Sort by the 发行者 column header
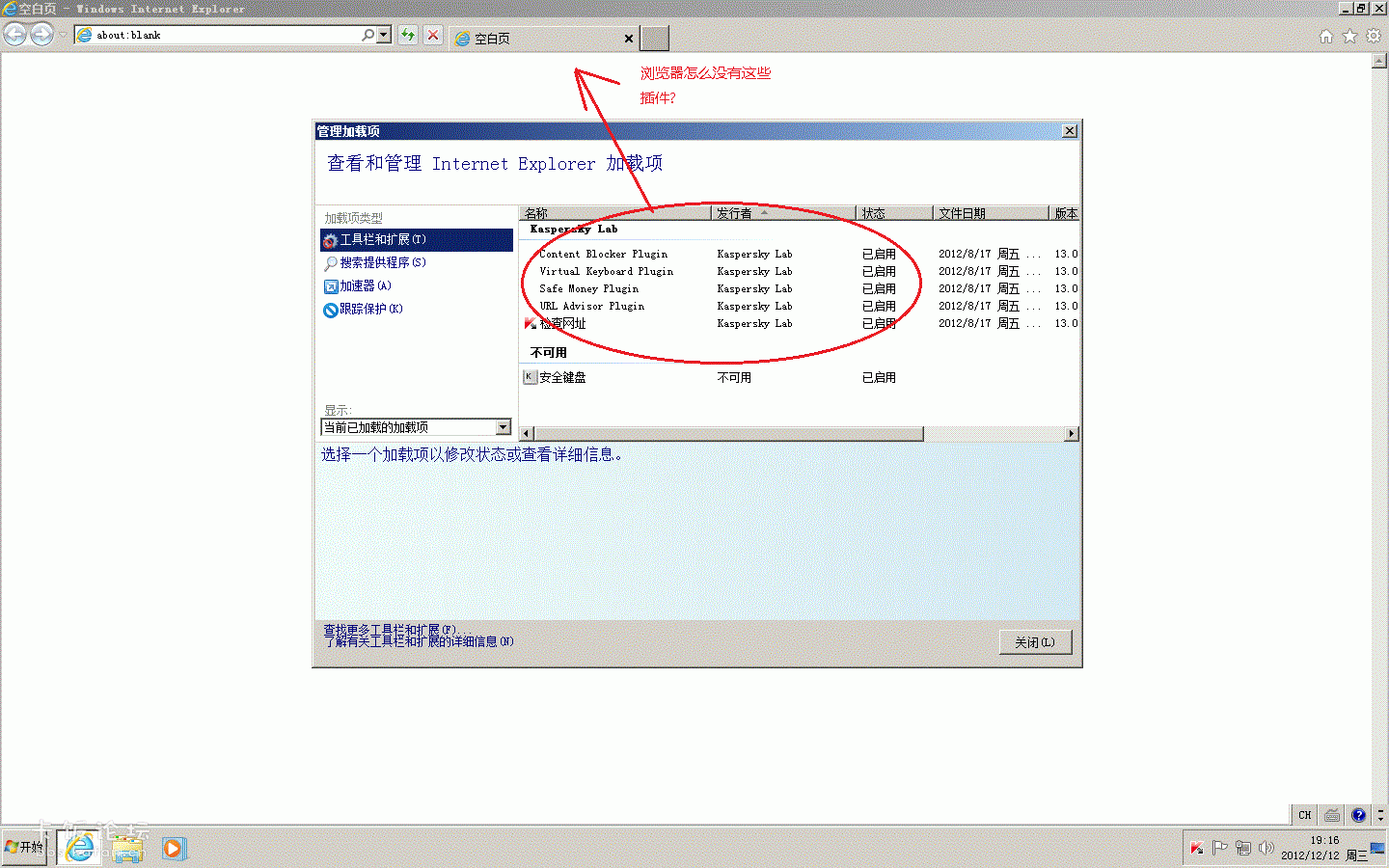Screen dimensions: 1389x868 pos(784,213)
